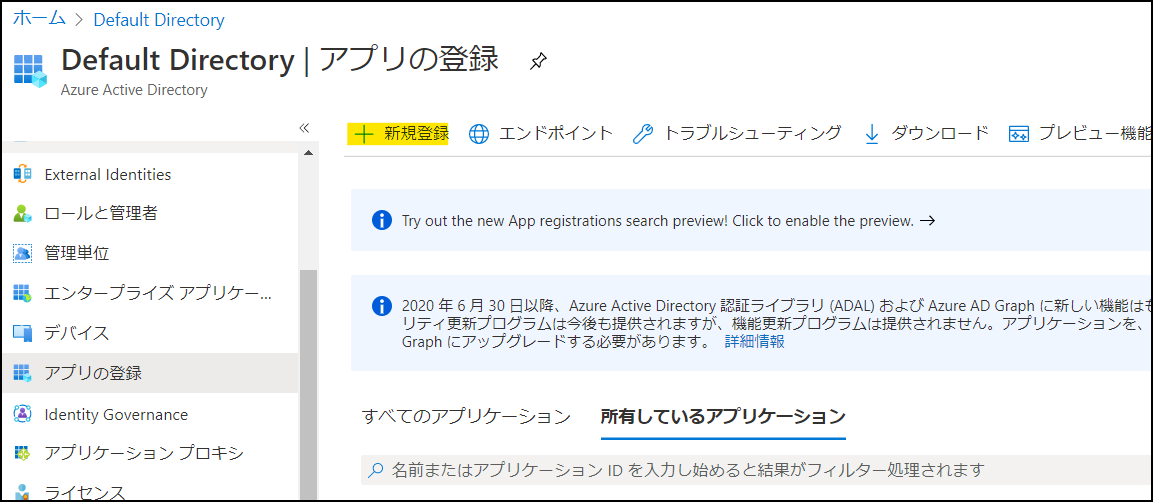The height and width of the screenshot is (502, 1153).
Task: Click the 管理単位 icon
Action: (x=23, y=254)
